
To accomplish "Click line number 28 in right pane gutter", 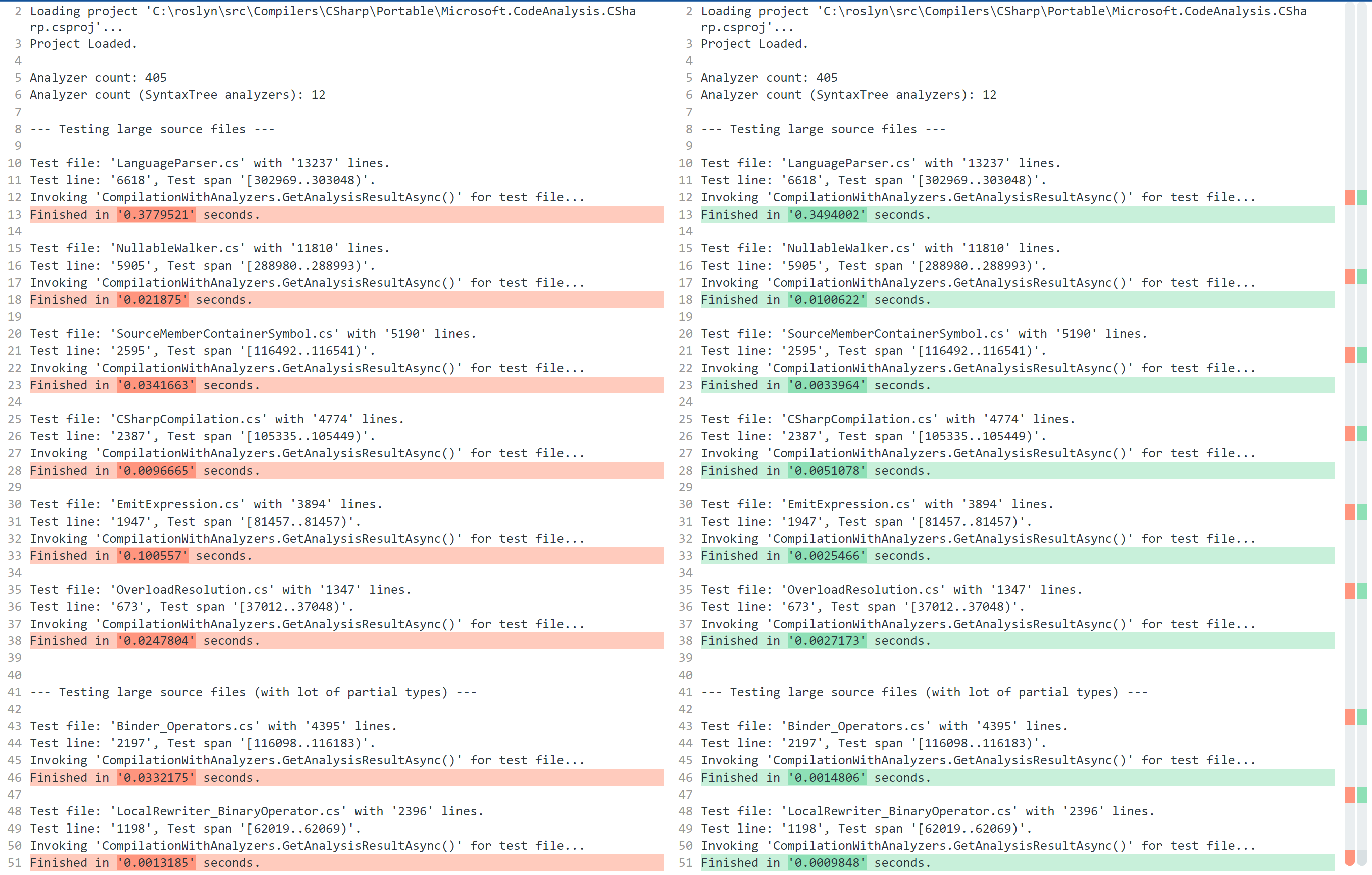I will (685, 471).
